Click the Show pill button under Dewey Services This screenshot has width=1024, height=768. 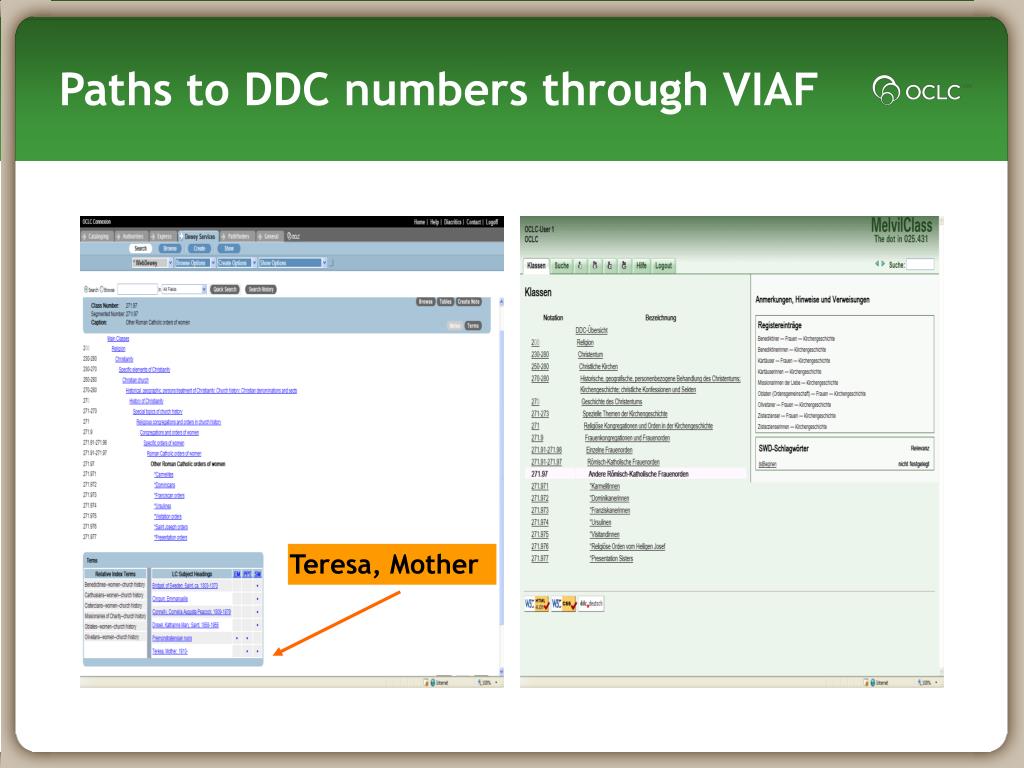tap(229, 249)
